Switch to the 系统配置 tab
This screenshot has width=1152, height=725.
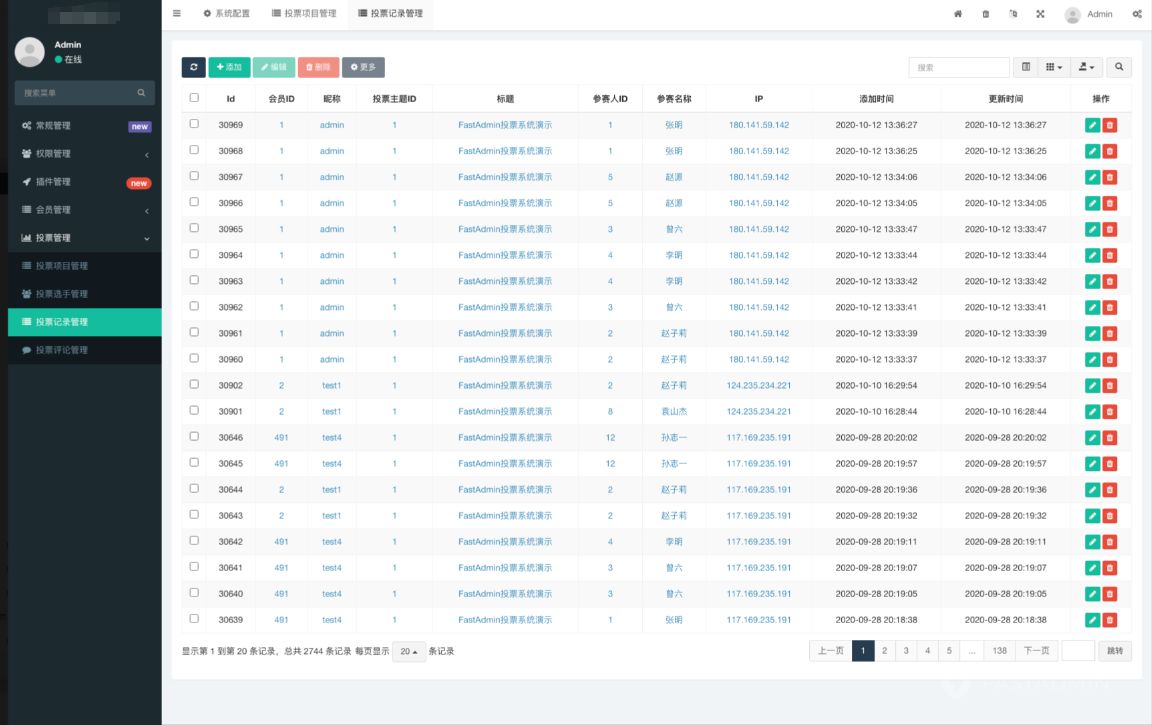click(226, 13)
